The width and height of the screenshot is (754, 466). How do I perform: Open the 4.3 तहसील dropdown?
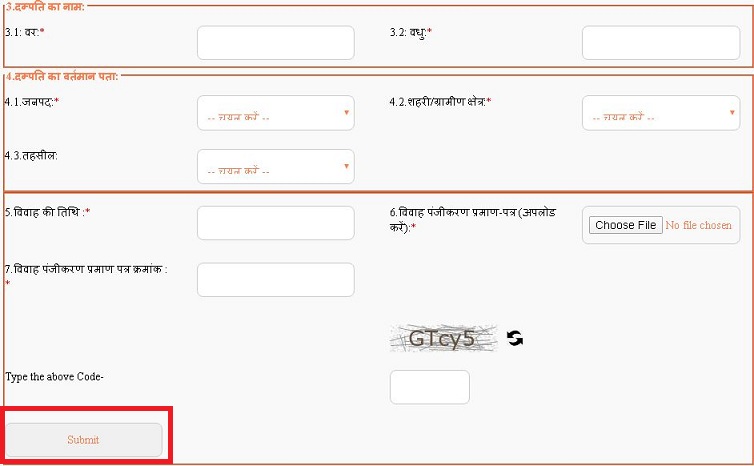tap(275, 167)
